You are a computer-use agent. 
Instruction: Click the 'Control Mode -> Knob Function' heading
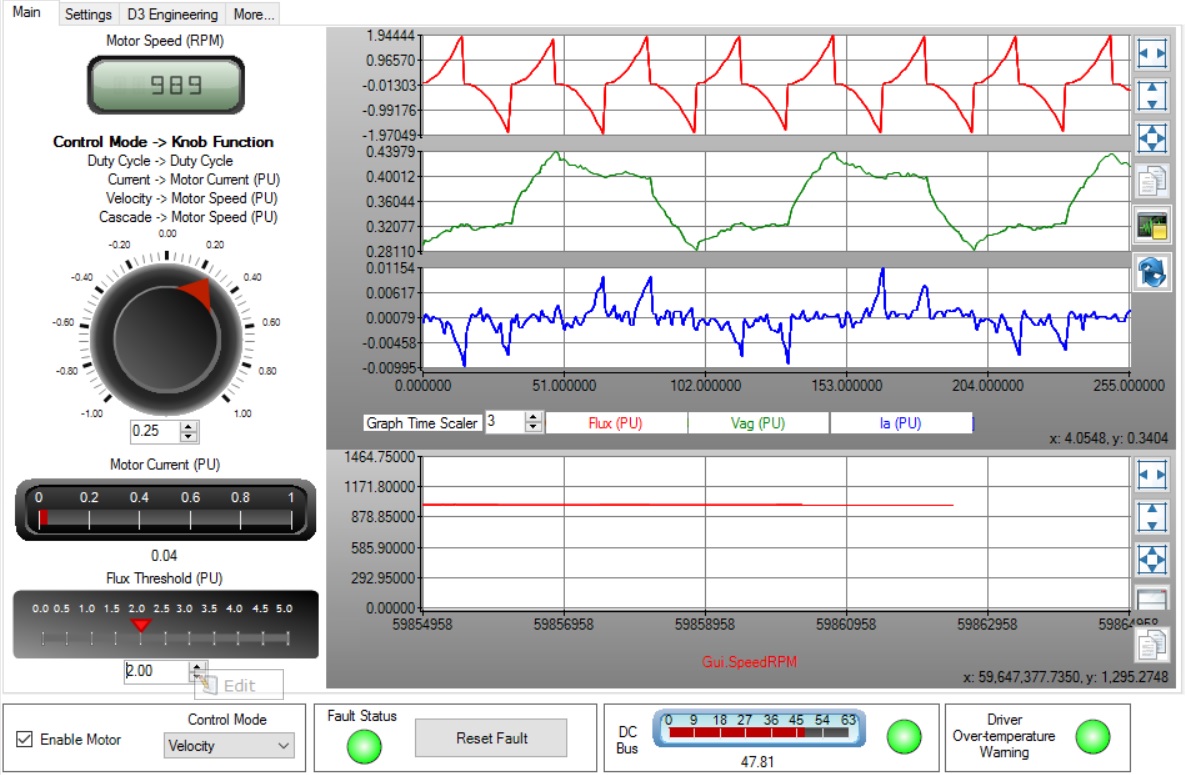(163, 142)
